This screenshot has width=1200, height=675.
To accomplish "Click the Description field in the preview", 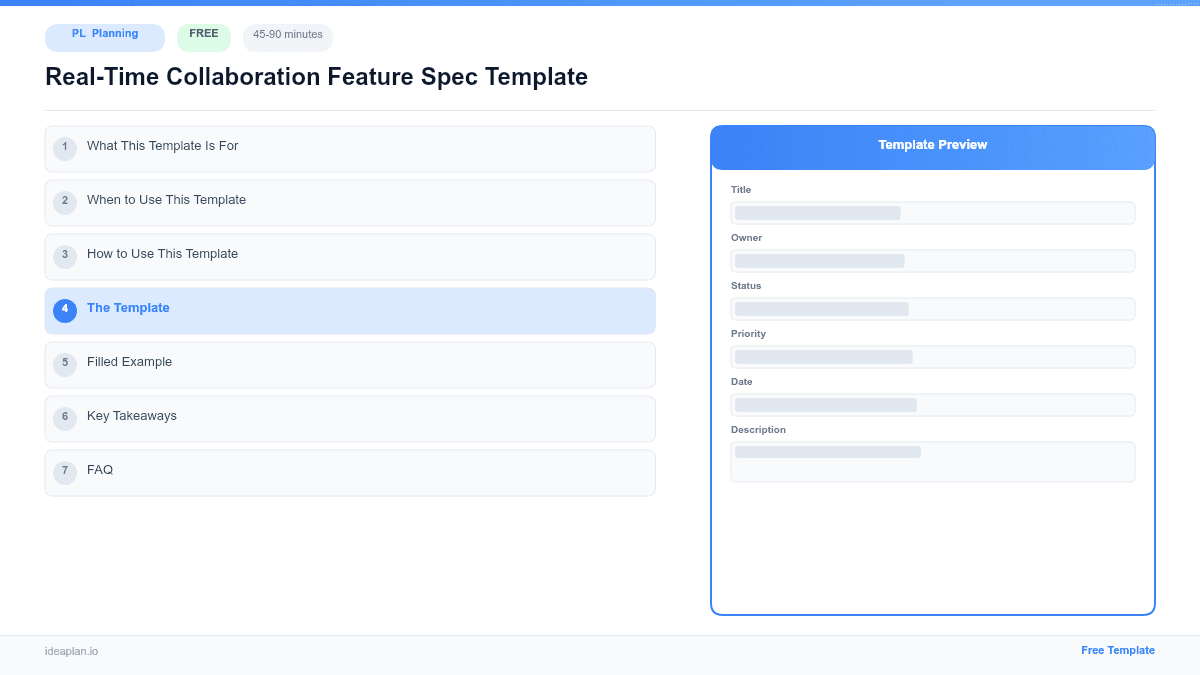I will pos(932,461).
